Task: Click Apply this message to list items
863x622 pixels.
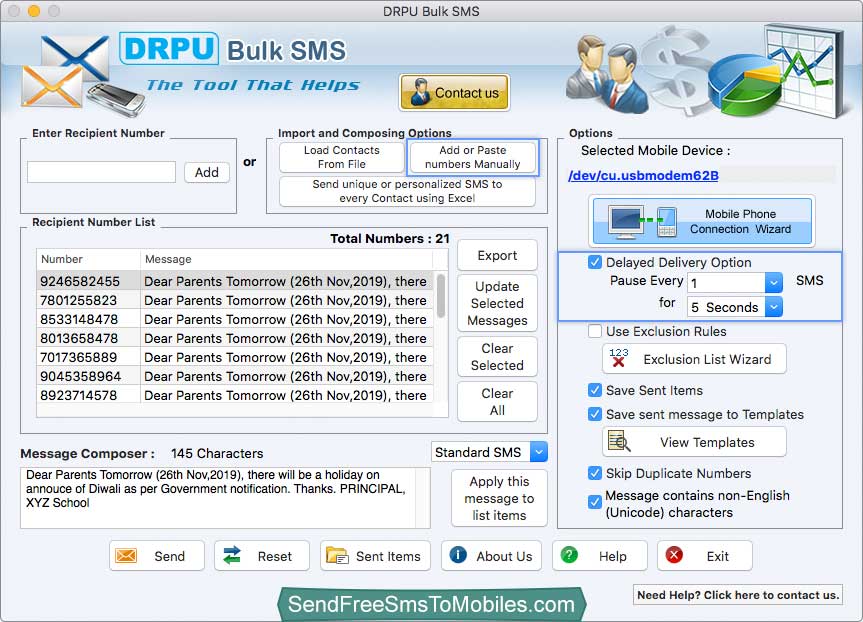Action: (499, 498)
